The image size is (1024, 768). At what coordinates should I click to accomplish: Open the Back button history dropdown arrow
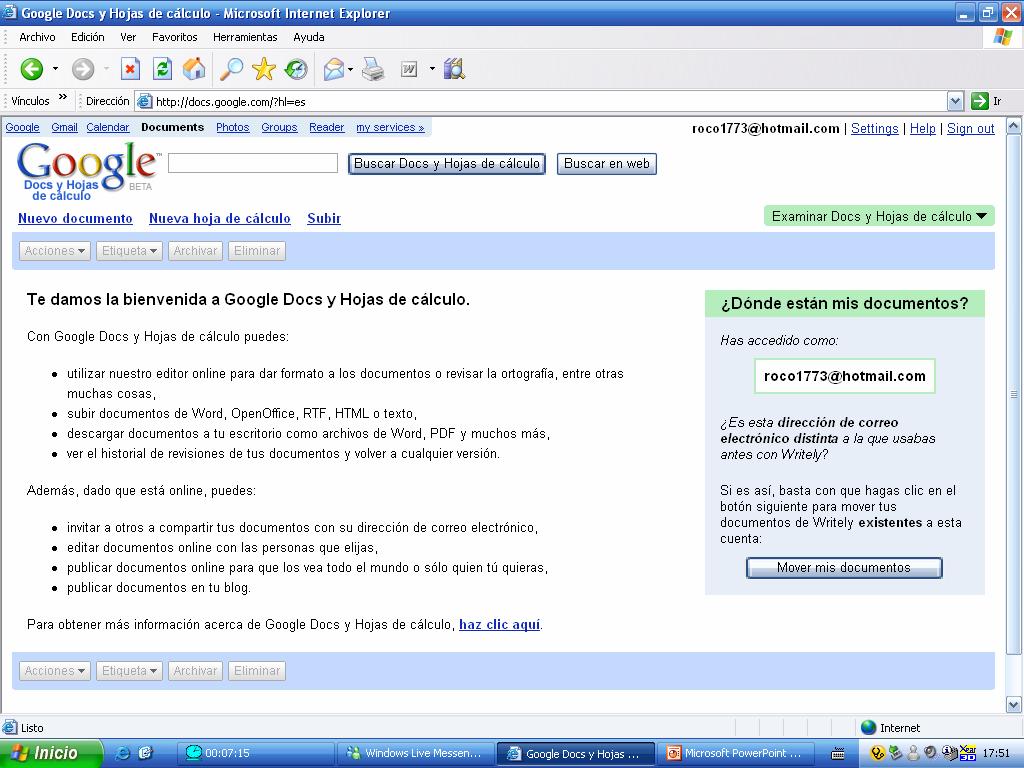[x=56, y=69]
